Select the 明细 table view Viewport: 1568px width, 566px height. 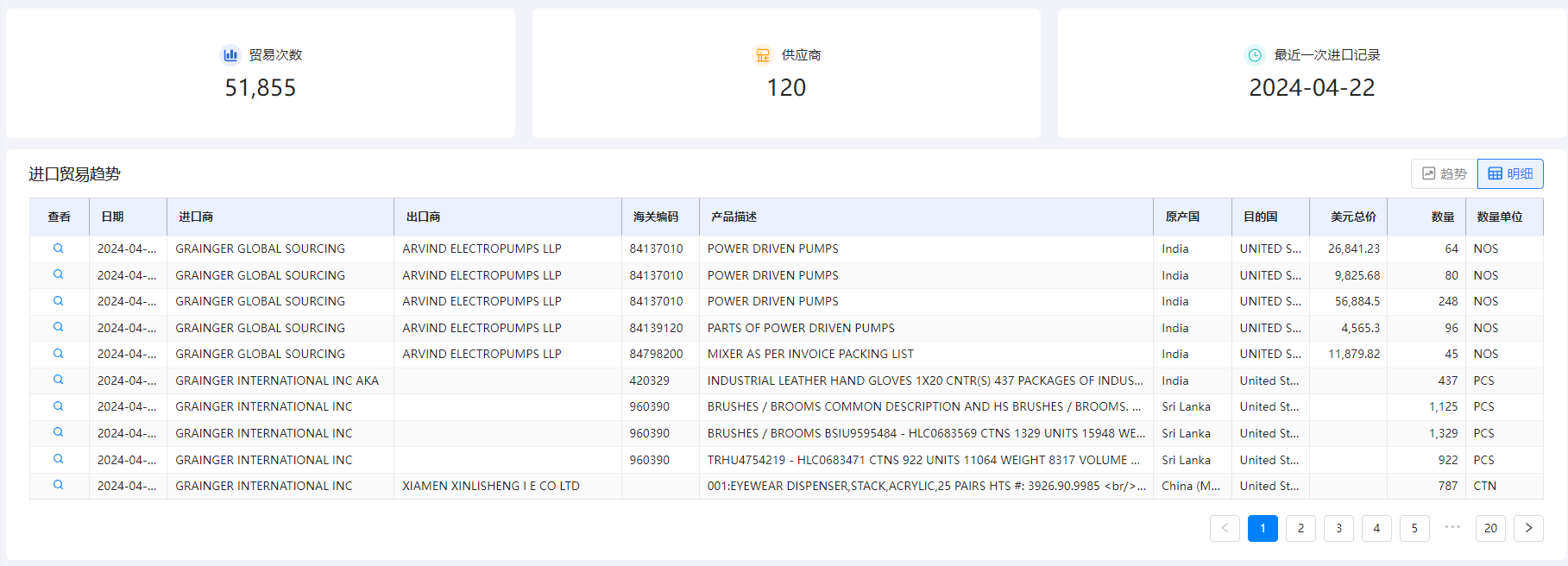(1510, 173)
